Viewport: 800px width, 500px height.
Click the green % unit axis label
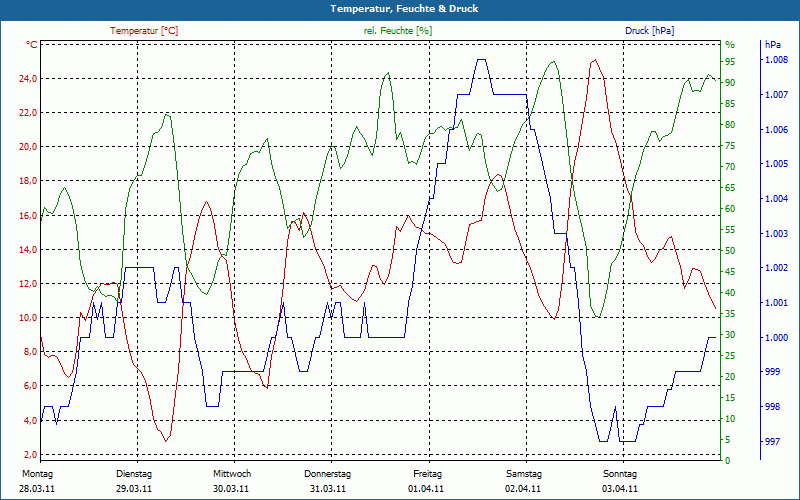[x=730, y=45]
